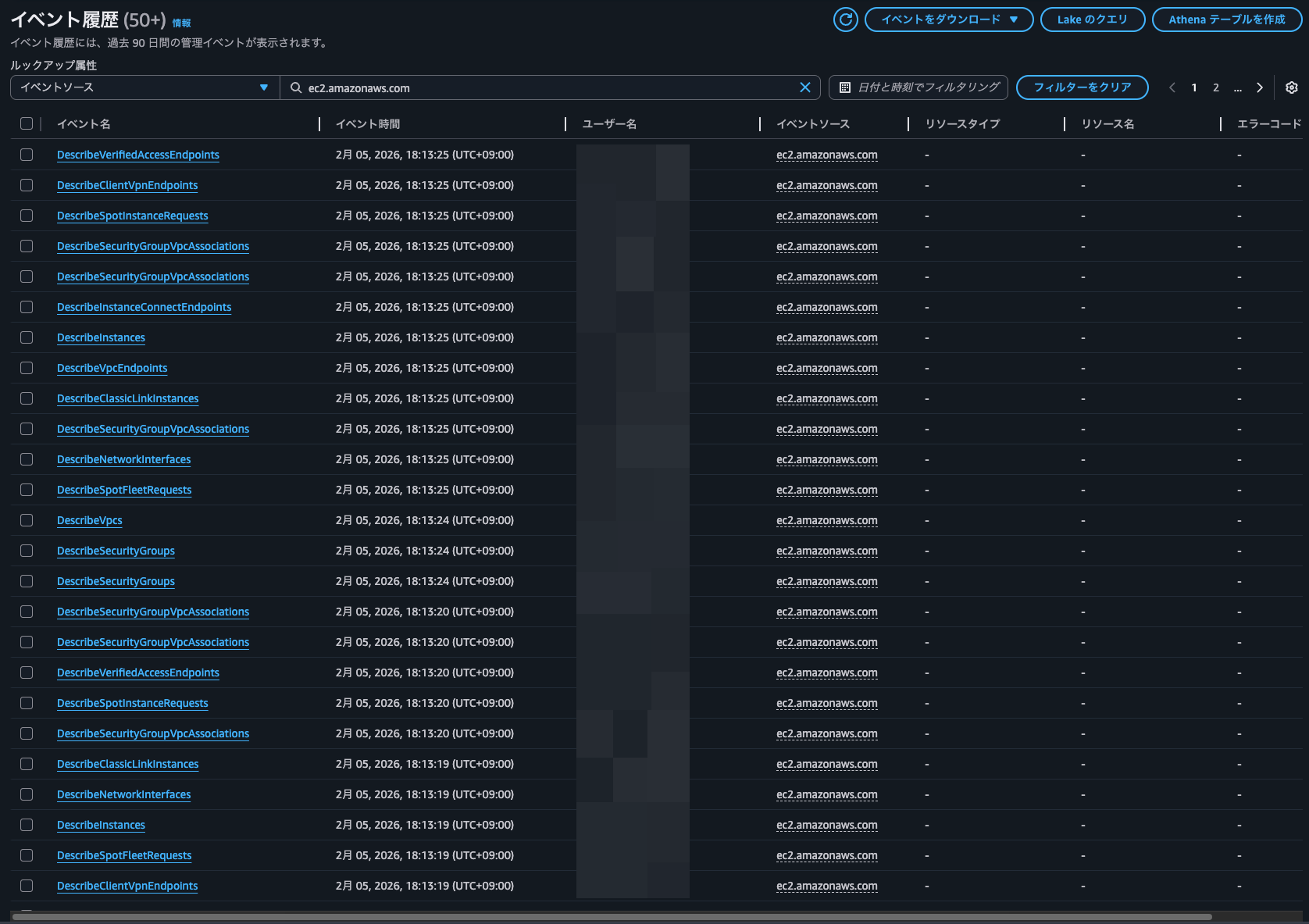The width and height of the screenshot is (1309, 924).
Task: Click the Athena テーブルを作成 button
Action: pyautogui.click(x=1226, y=21)
